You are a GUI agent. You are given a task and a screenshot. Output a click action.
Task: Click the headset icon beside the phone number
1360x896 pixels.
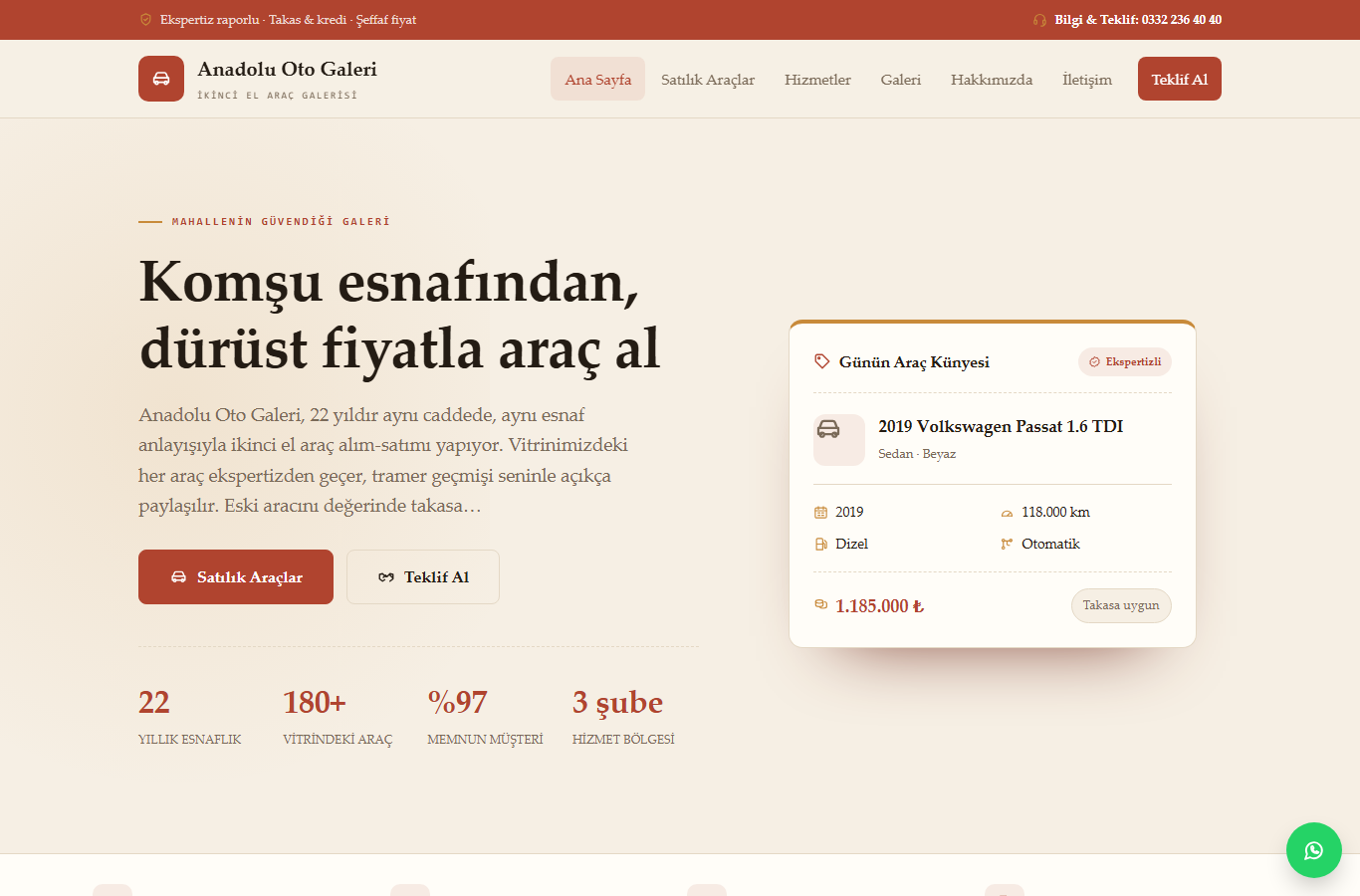[x=1039, y=20]
